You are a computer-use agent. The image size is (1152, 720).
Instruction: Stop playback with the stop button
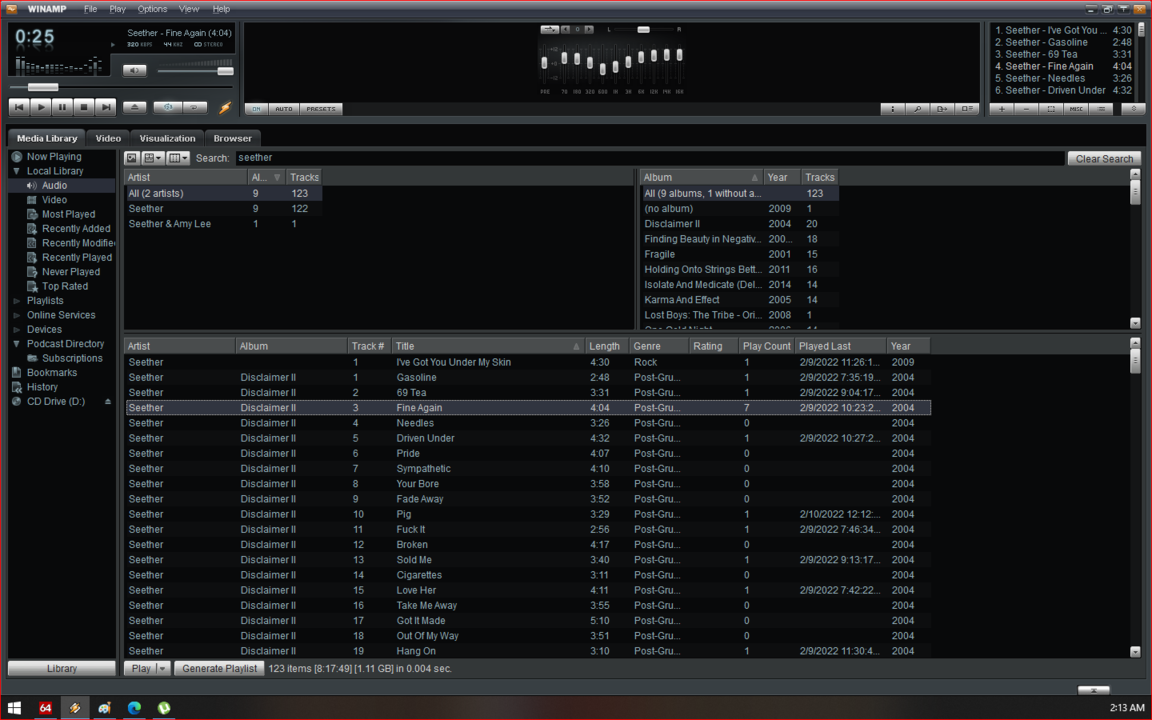84,107
